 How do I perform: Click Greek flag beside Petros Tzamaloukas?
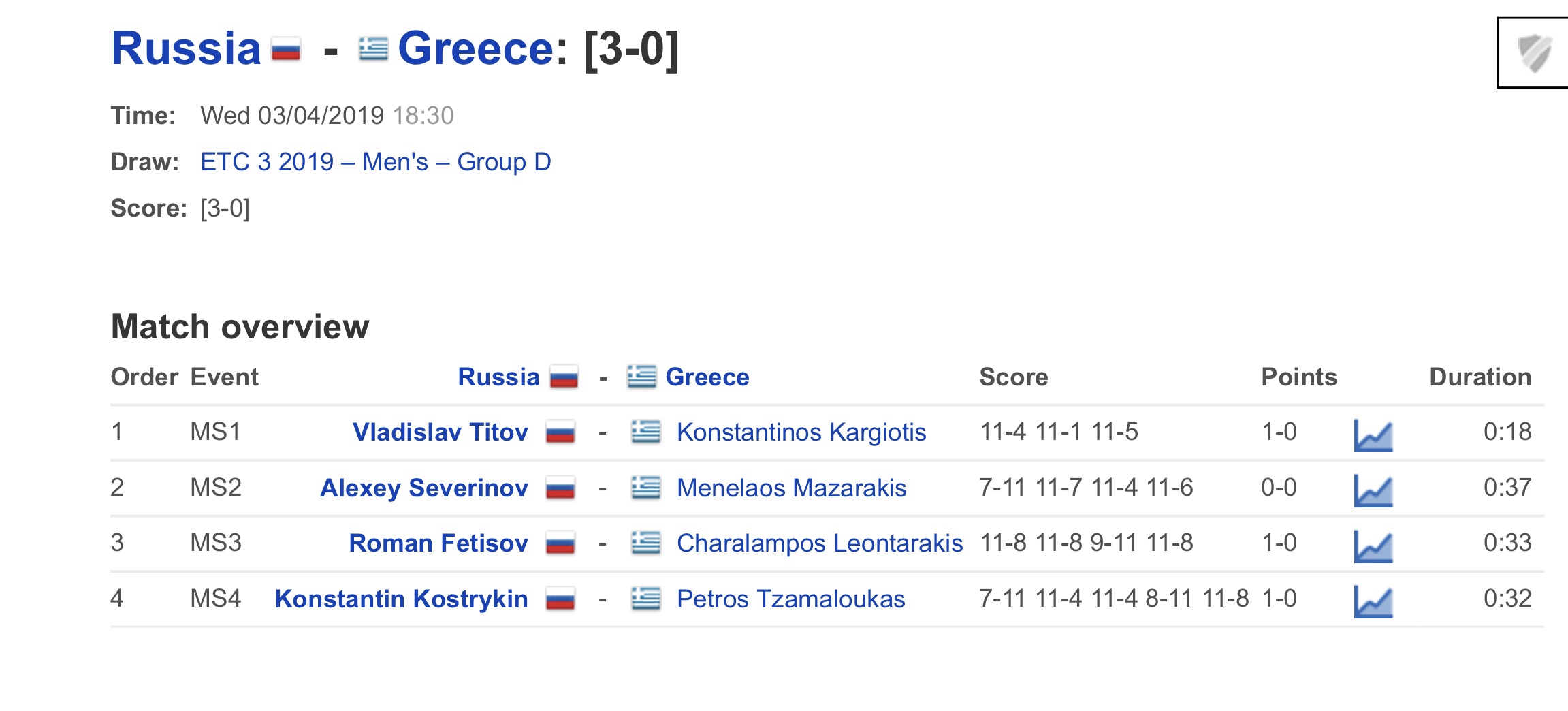click(645, 599)
